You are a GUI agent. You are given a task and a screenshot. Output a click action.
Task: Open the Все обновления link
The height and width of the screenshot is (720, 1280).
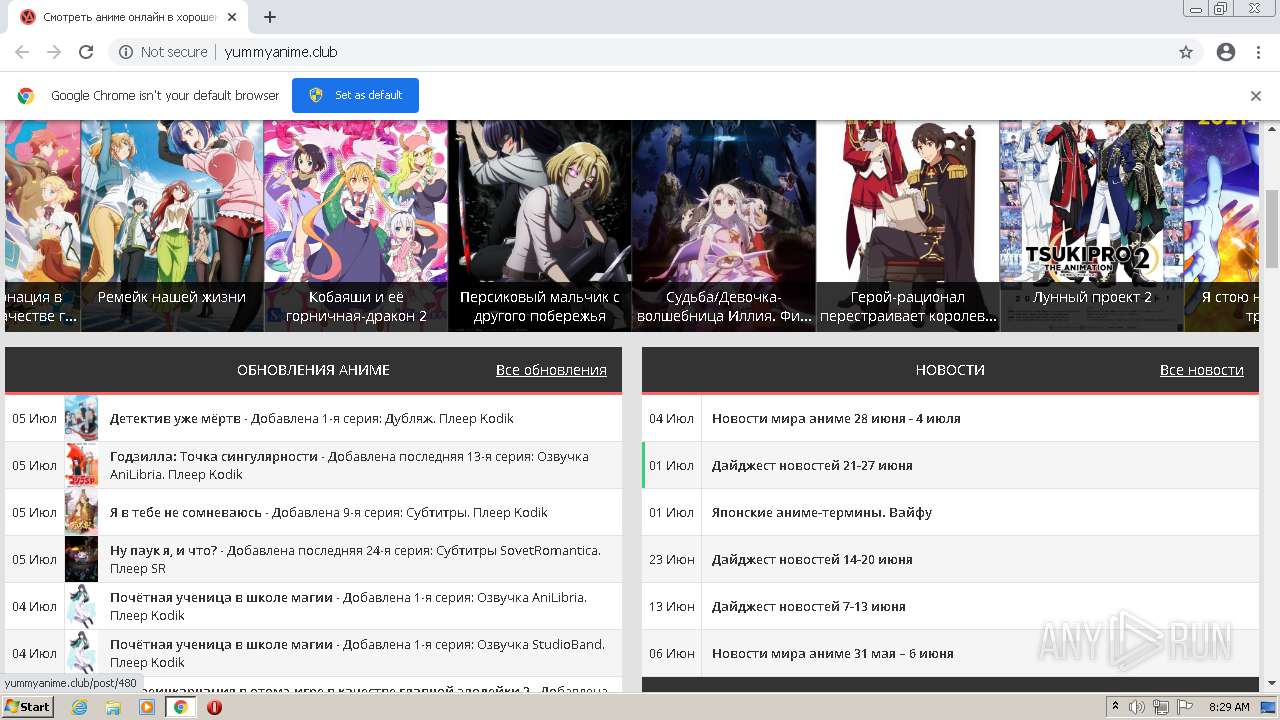tap(551, 370)
